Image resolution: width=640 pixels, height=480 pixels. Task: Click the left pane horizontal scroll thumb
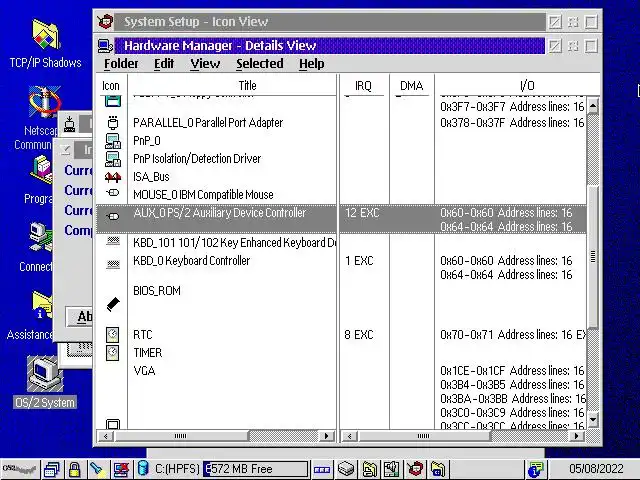[181, 436]
